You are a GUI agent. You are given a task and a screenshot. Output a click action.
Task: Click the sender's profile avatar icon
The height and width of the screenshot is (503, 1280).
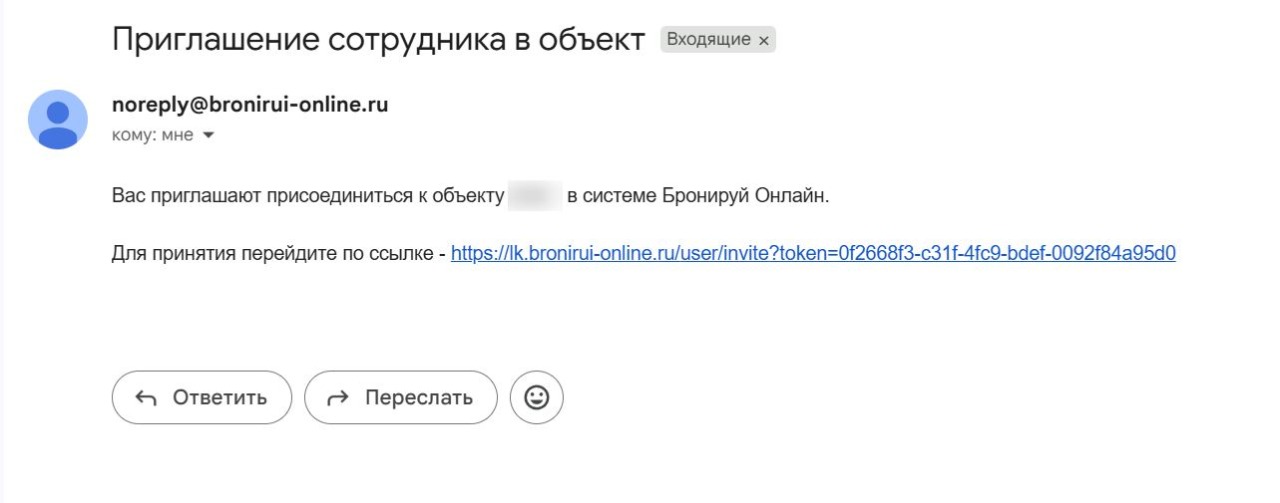[57, 119]
